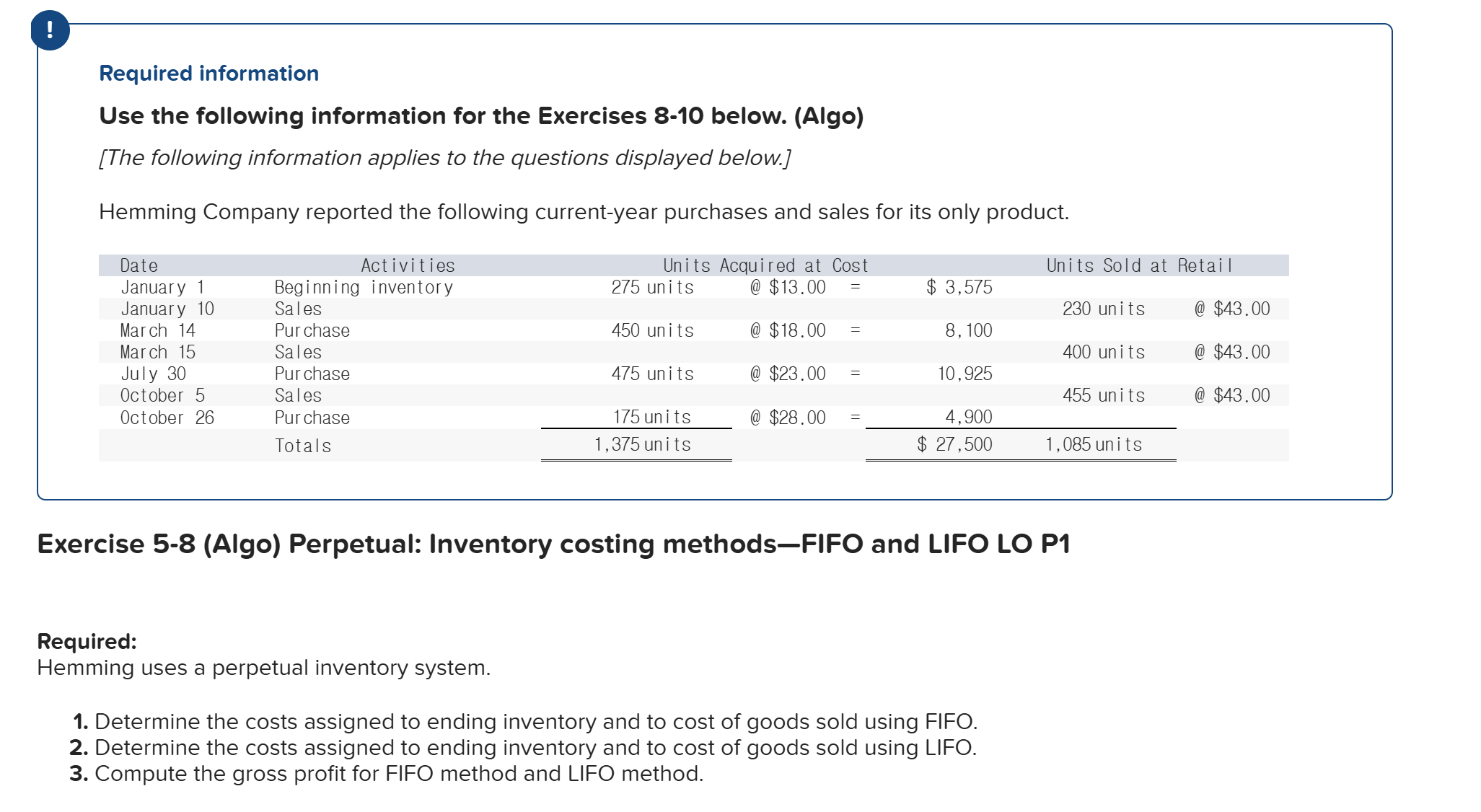Click the blue exclamation alert icon
This screenshot has width=1481, height=812.
tap(50, 30)
